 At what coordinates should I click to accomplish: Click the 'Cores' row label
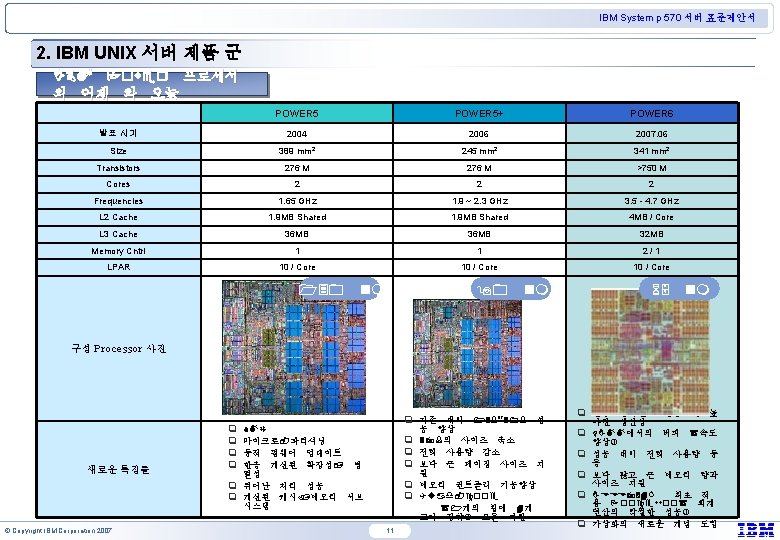(x=118, y=184)
